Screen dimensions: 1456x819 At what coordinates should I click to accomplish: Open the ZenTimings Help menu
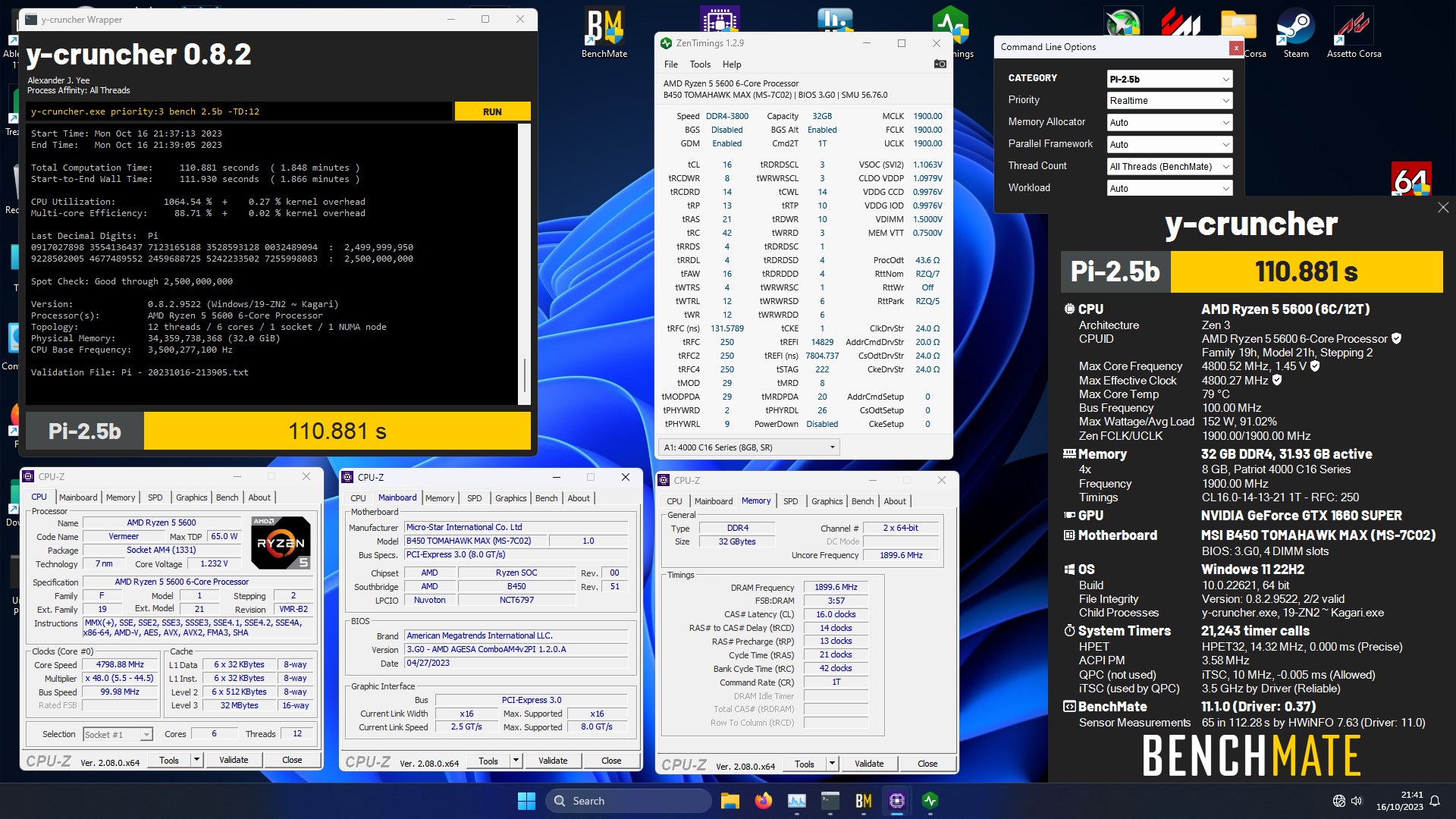(732, 64)
